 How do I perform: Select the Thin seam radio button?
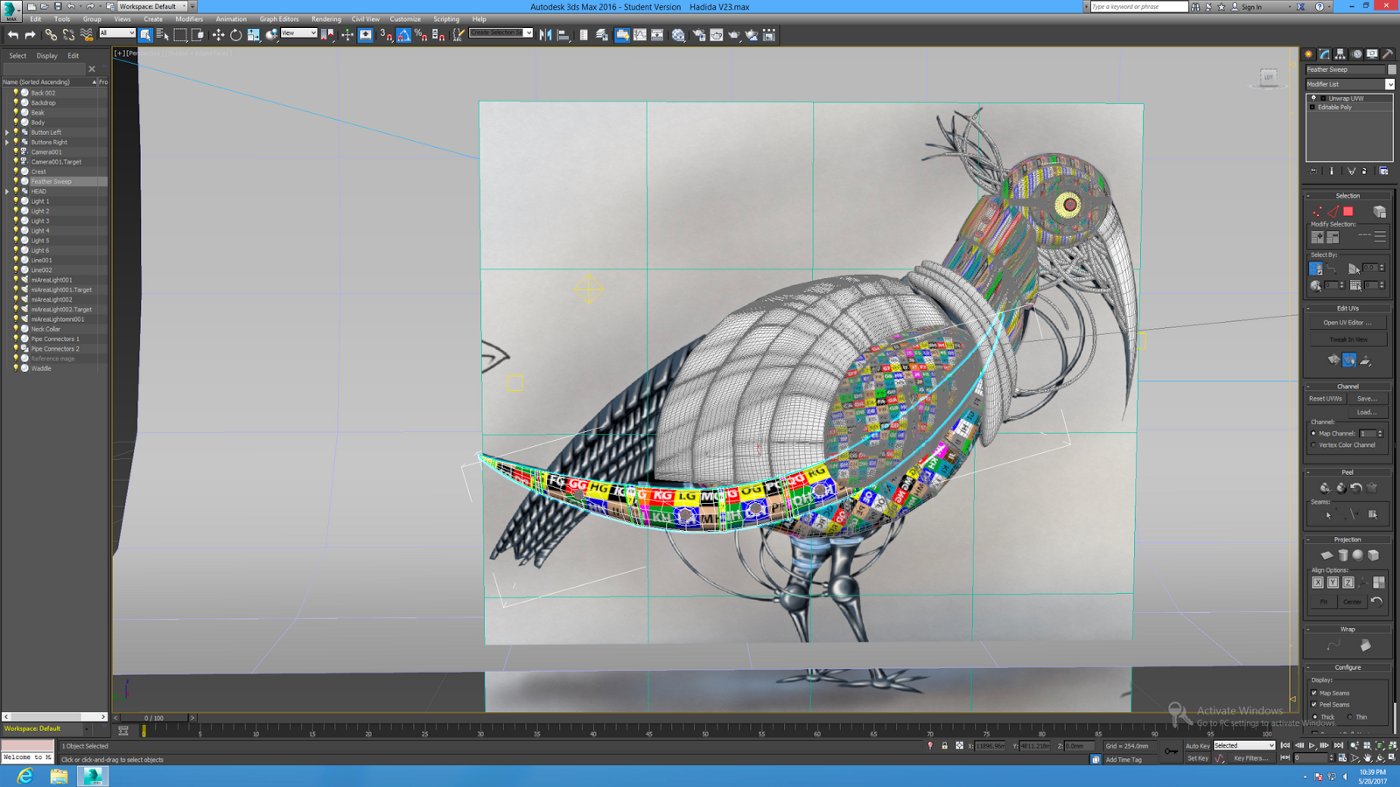1350,716
